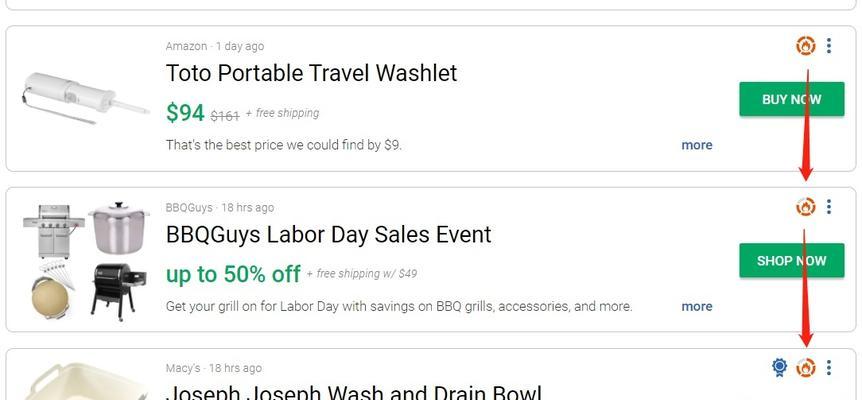Click the SHOP NOW button

coord(791,260)
